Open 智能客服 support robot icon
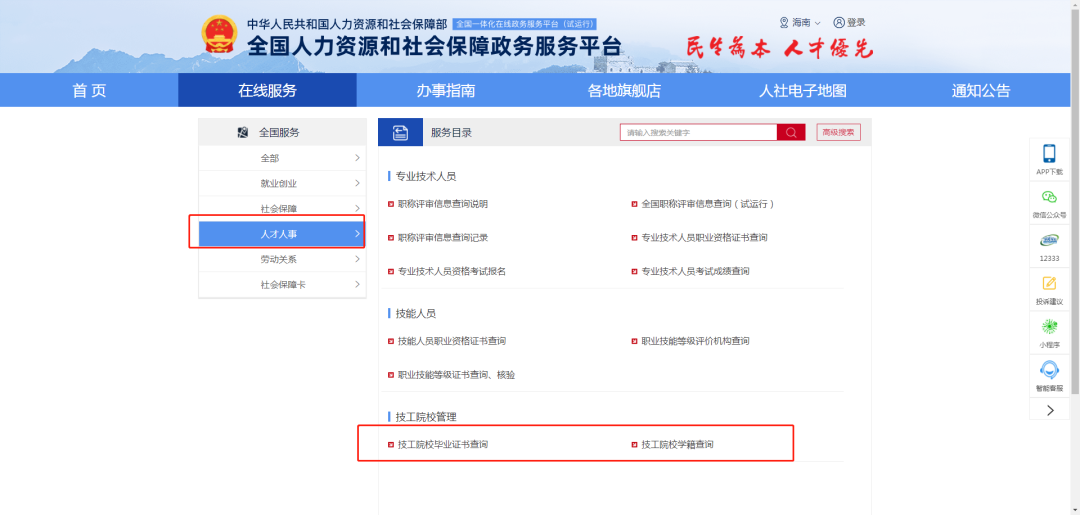Screen dimensions: 1080x515 1049,371
